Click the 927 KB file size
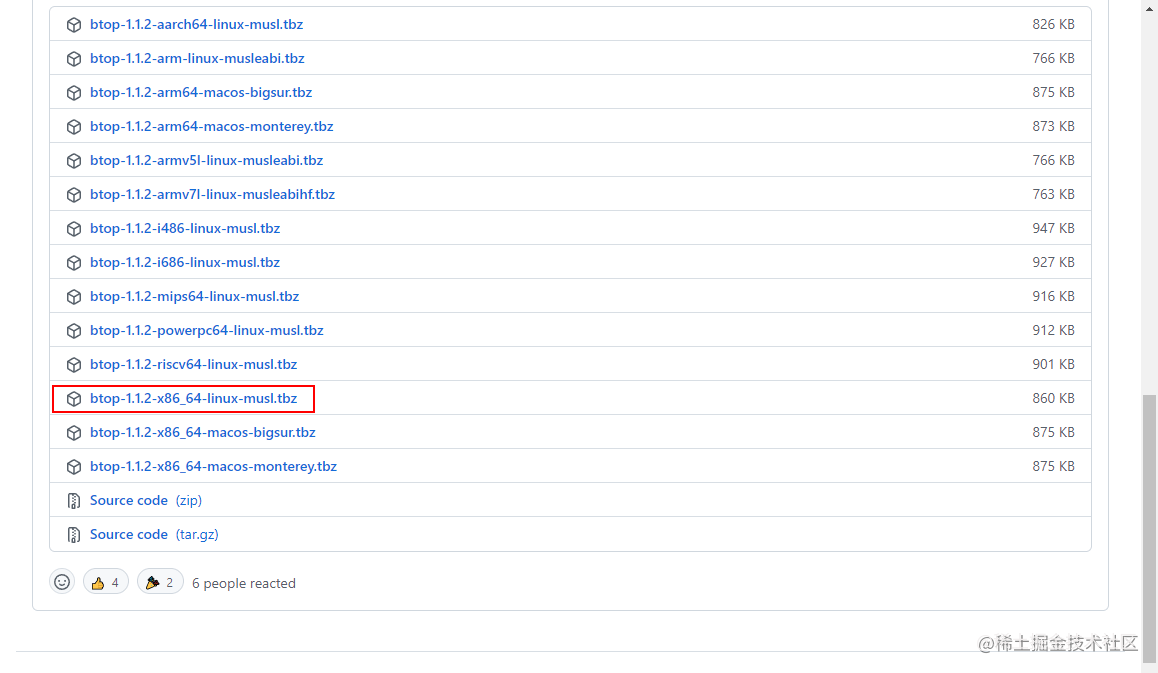The height and width of the screenshot is (673, 1158). point(1053,262)
